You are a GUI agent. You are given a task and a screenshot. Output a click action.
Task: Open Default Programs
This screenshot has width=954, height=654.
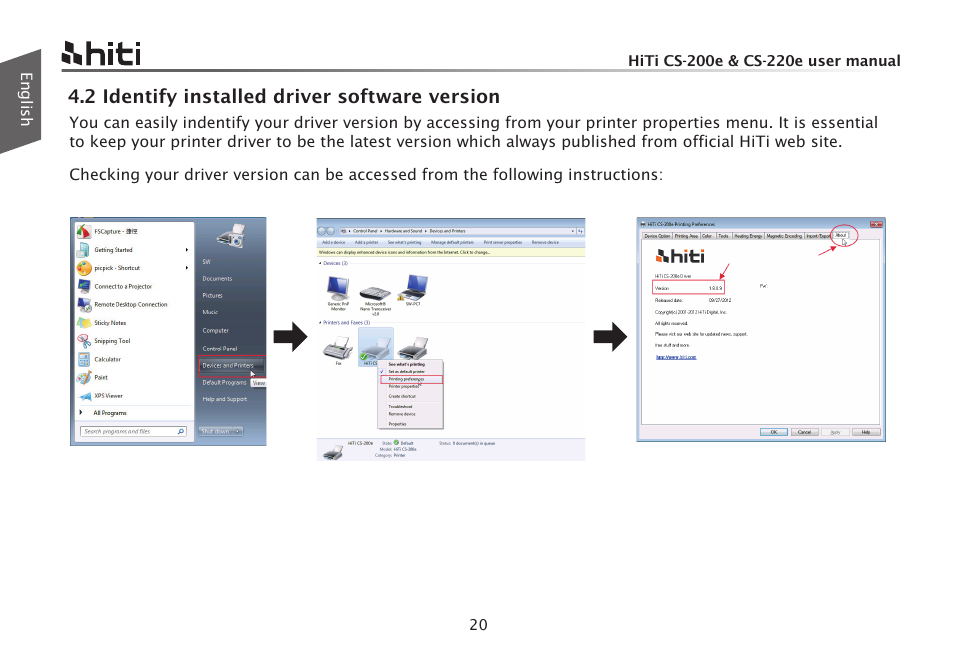[x=224, y=383]
